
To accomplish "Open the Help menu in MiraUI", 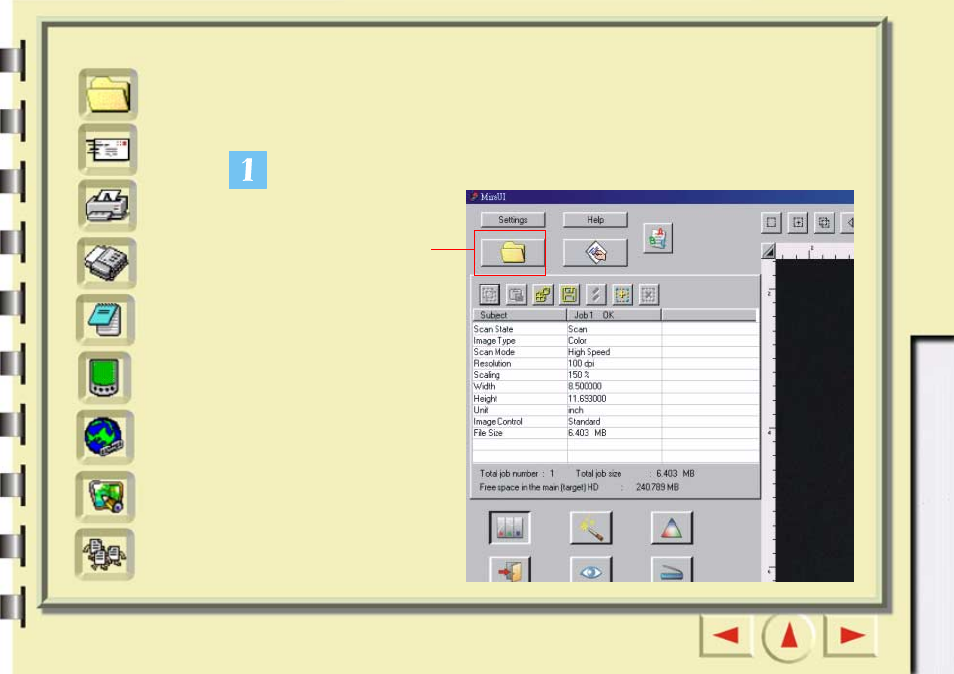I will [595, 220].
